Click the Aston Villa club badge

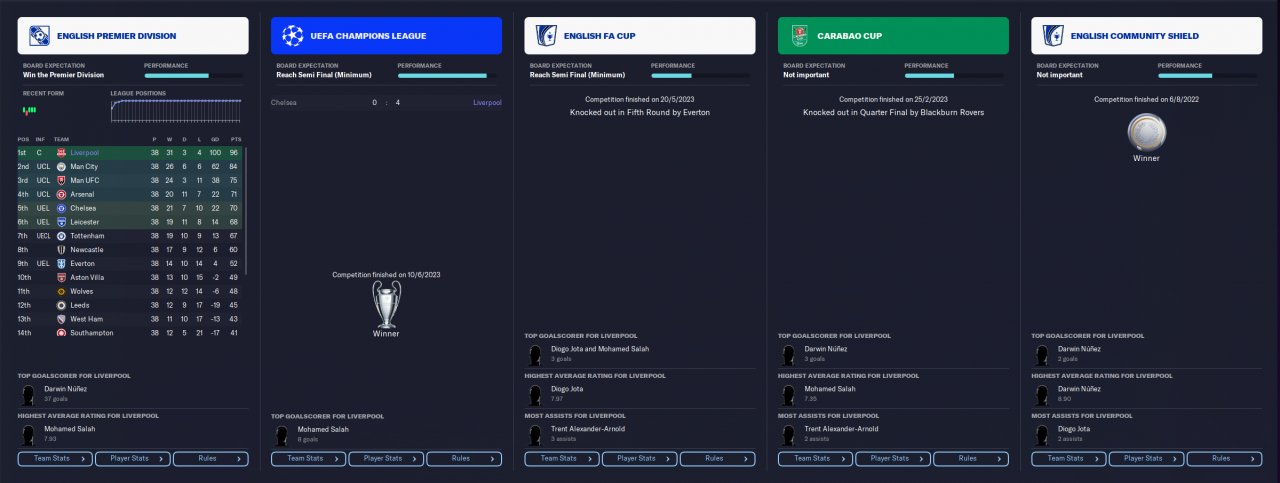pyautogui.click(x=61, y=277)
